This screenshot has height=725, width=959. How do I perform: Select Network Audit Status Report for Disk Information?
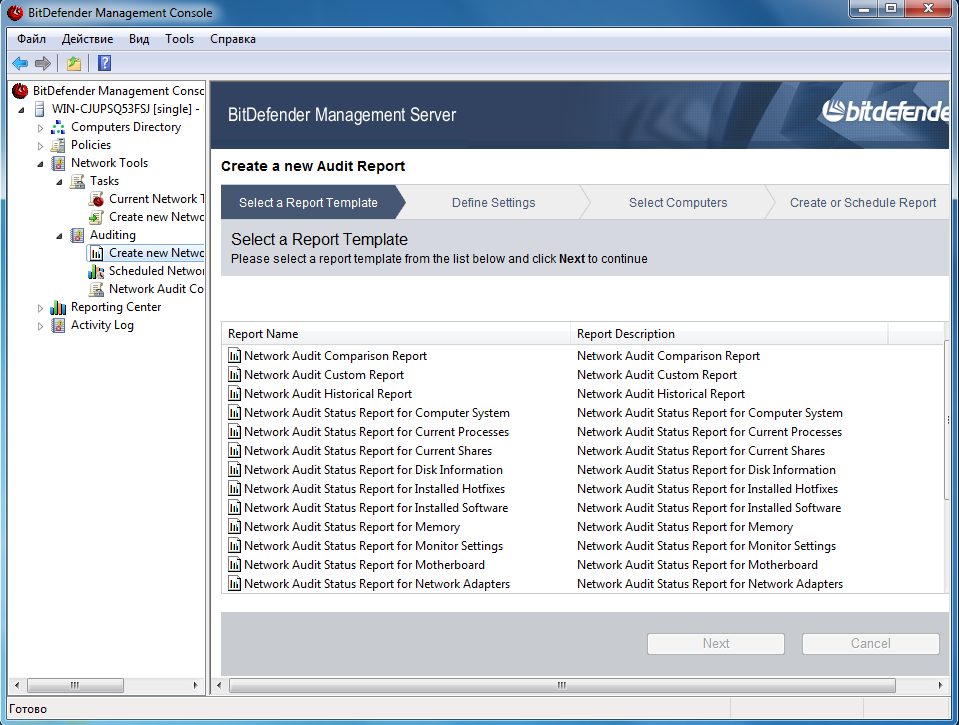click(373, 470)
